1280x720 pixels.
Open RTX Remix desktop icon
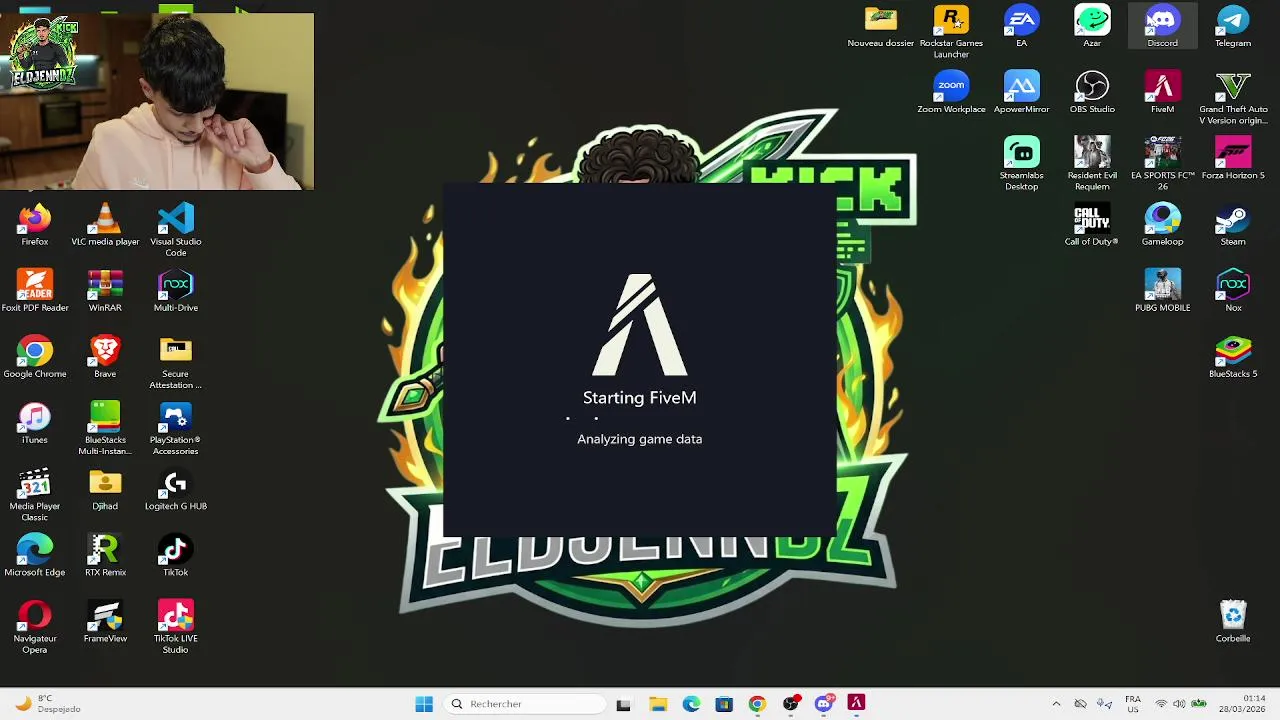point(105,555)
